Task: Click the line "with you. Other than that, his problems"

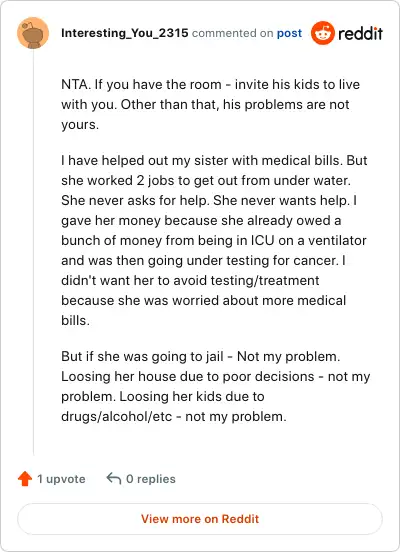Action: pos(205,105)
